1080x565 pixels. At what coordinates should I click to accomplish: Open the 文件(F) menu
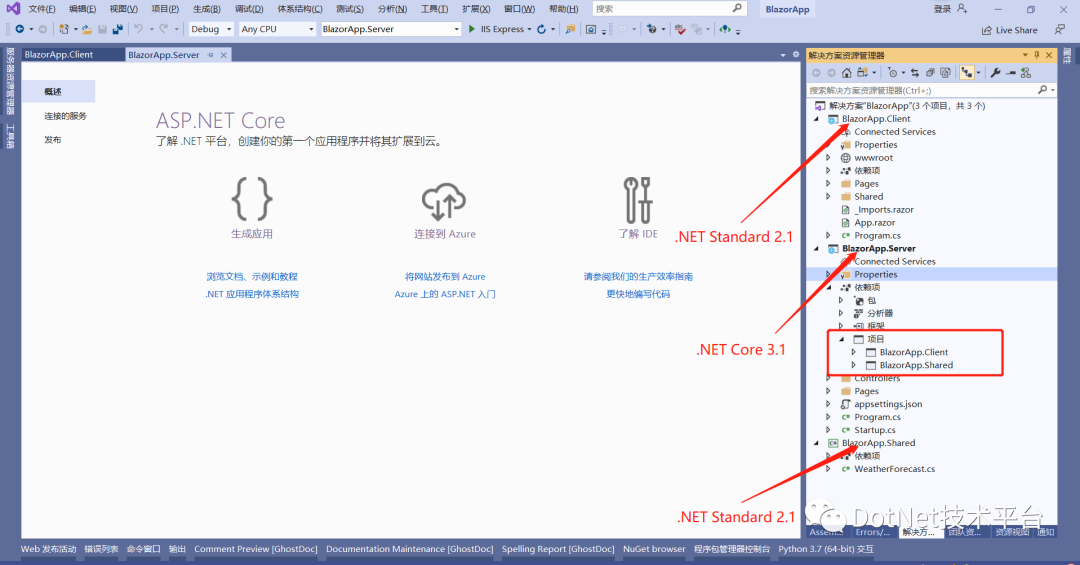coord(42,9)
